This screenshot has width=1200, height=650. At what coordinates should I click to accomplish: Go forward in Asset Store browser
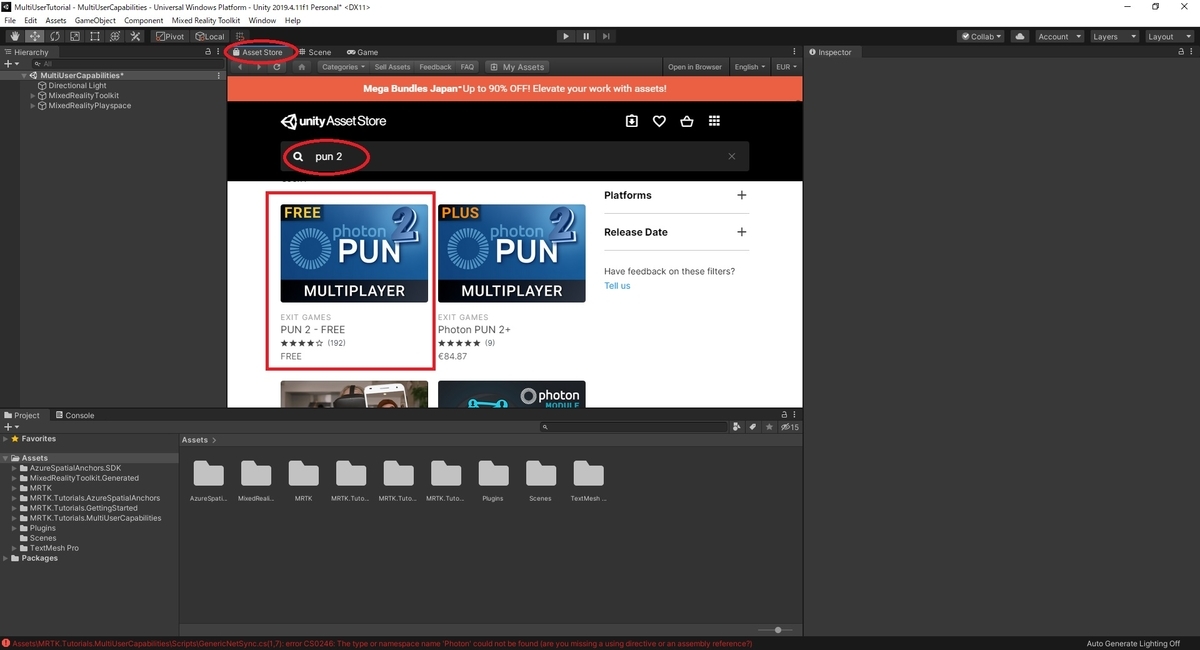pyautogui.click(x=258, y=67)
